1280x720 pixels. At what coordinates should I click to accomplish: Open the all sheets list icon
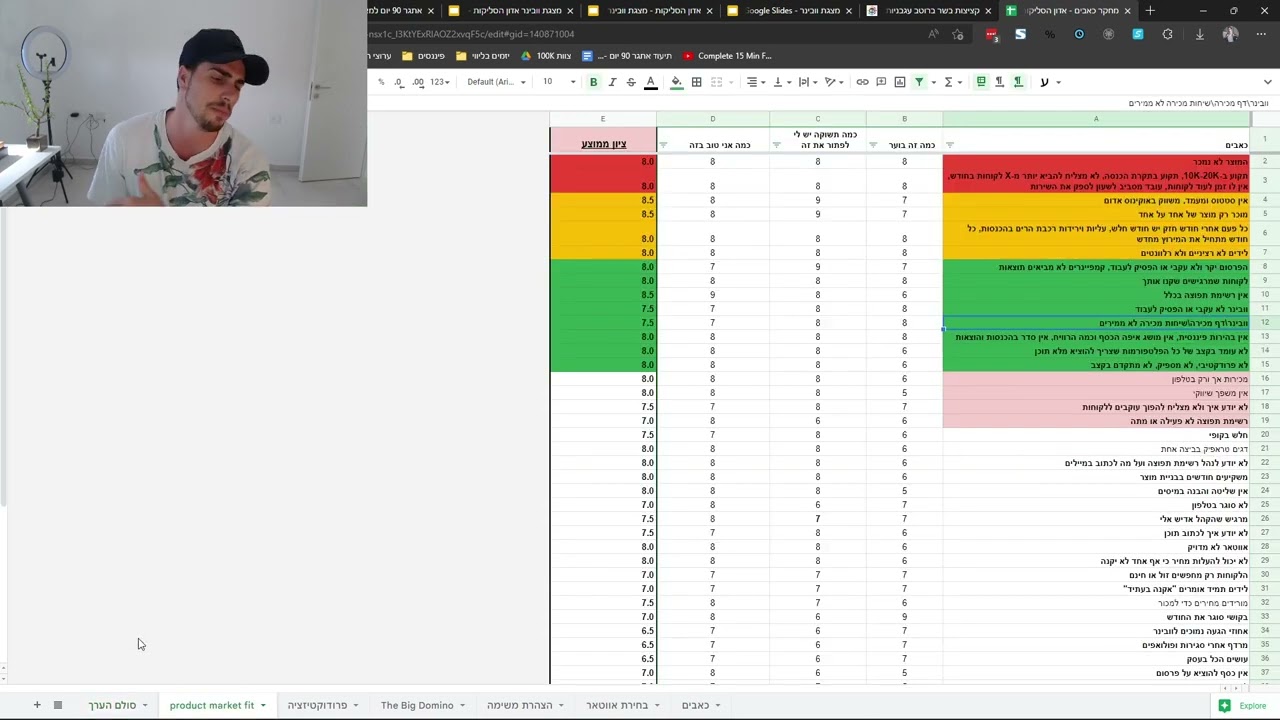[58, 705]
